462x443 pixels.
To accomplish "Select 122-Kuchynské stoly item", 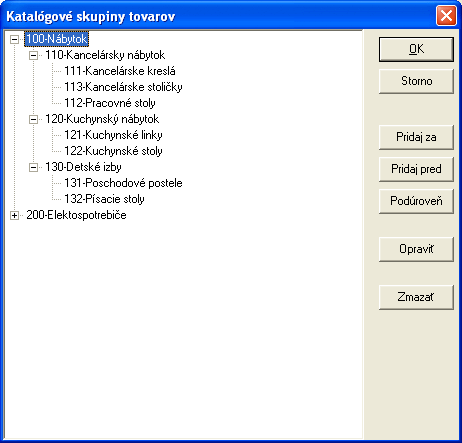I will click(x=113, y=151).
